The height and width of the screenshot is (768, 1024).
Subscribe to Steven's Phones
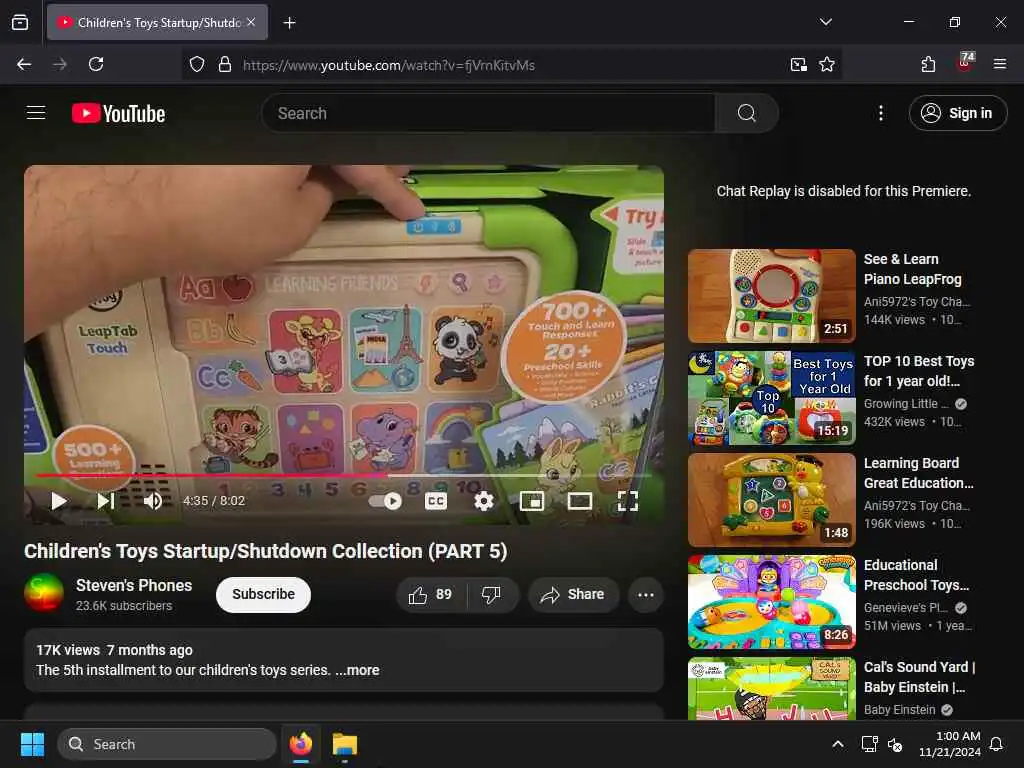click(x=263, y=594)
